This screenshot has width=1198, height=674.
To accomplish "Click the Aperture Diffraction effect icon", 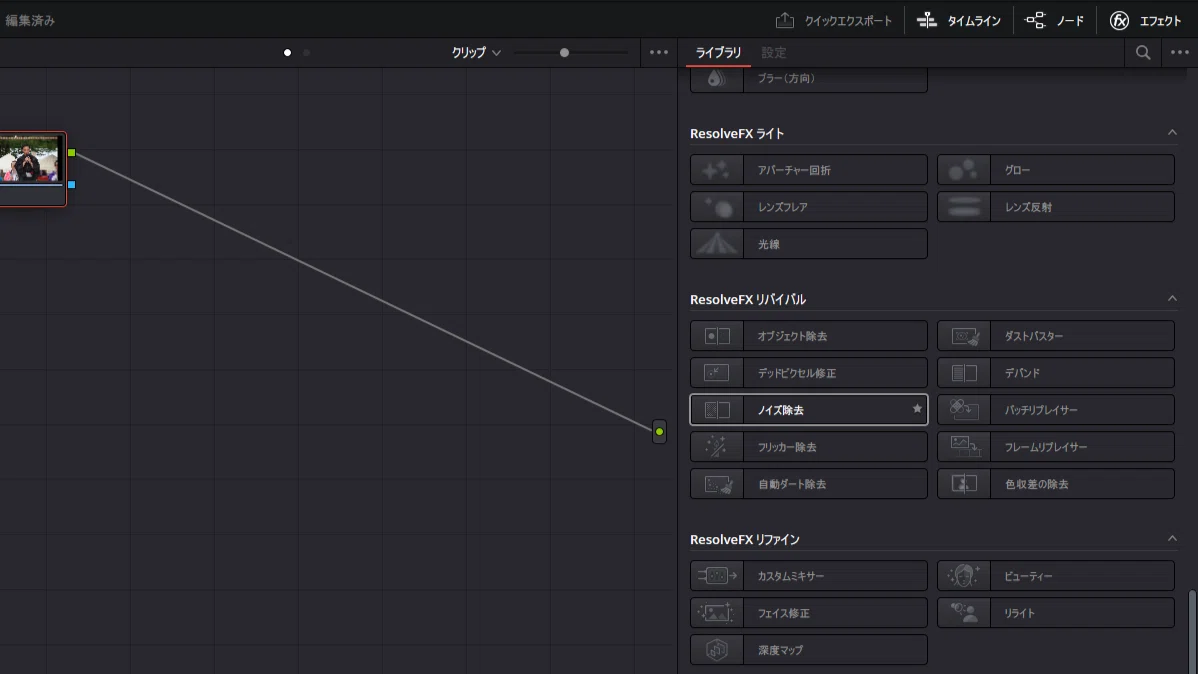I will (x=717, y=170).
